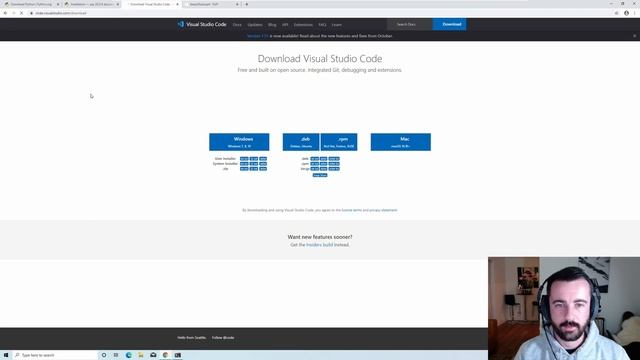The height and width of the screenshot is (360, 640).
Task: Dismiss the version announcement banner
Action: [x=634, y=36]
